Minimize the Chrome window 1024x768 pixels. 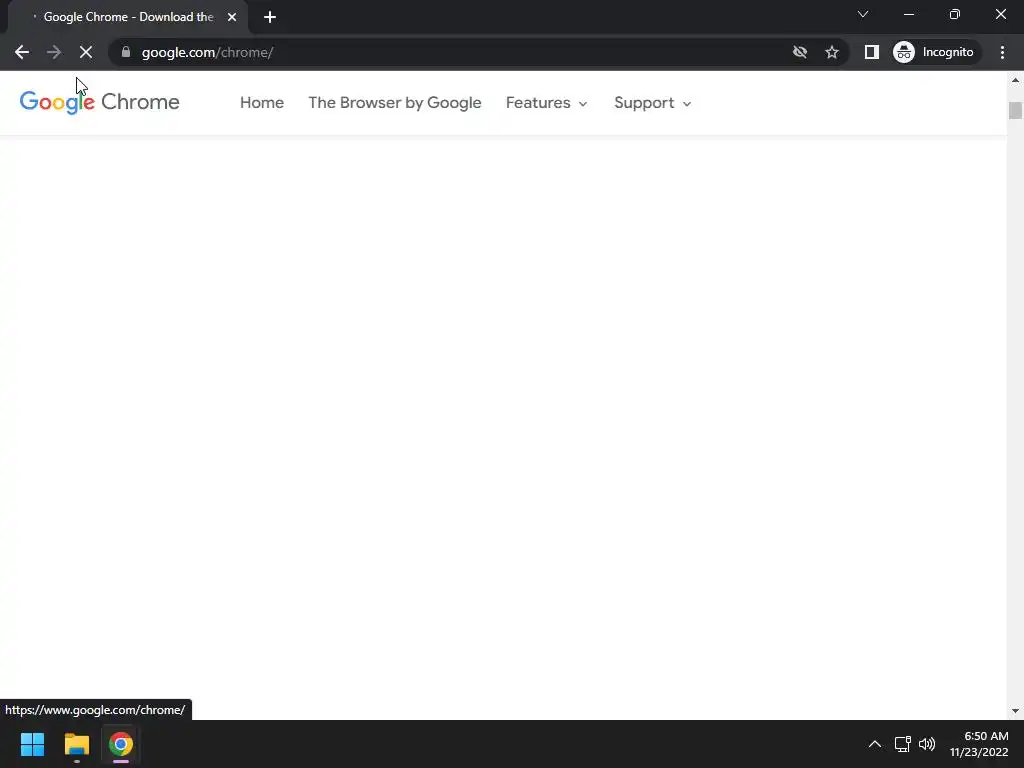908,14
